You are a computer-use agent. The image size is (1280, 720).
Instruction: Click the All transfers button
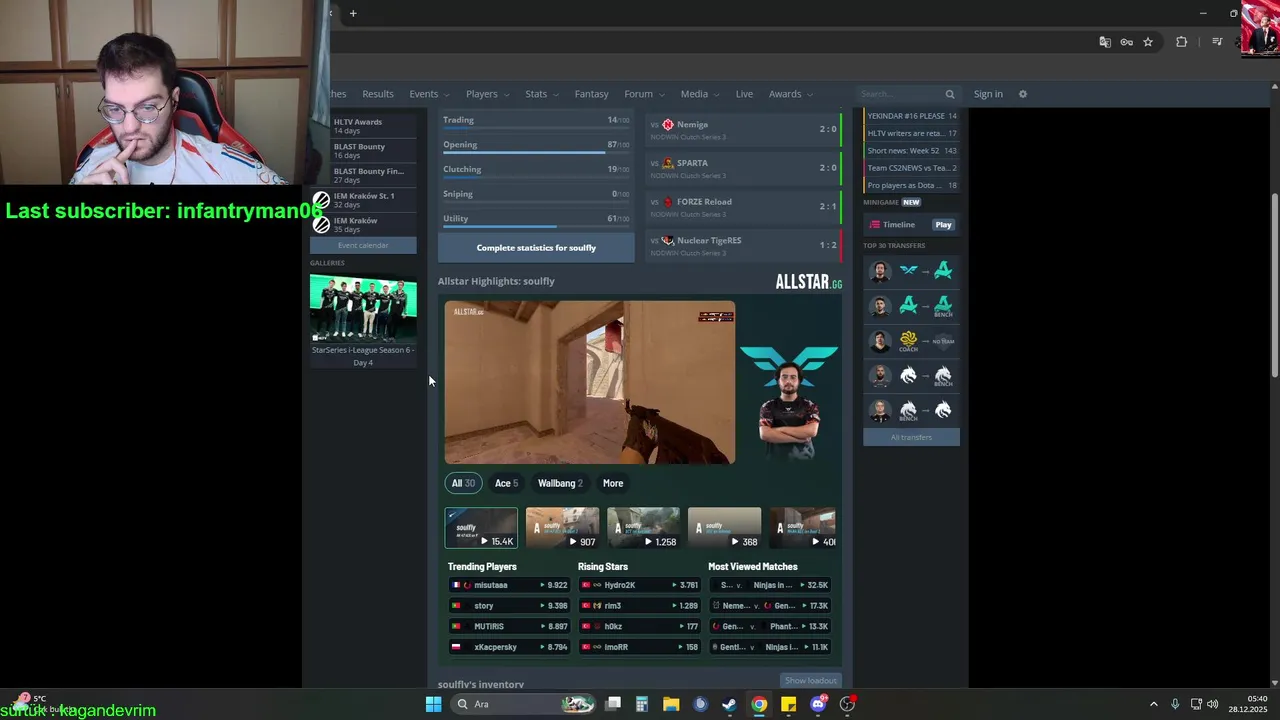tap(911, 437)
